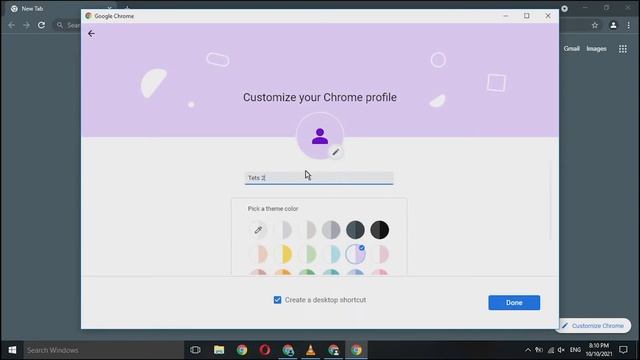This screenshot has width=640, height=360.
Task: Edit the profile avatar with the pencil icon
Action: pos(336,152)
